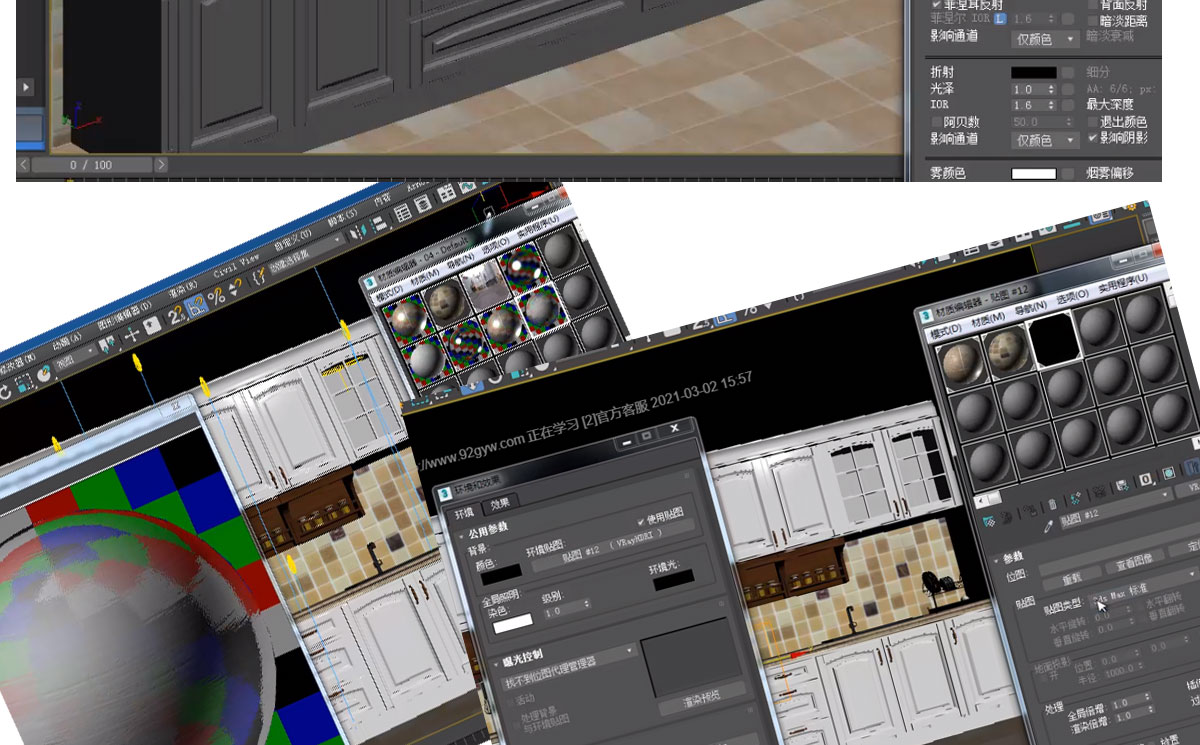Viewport: 1200px width, 745px height.
Task: Select the 环境 tab
Action: 465,514
